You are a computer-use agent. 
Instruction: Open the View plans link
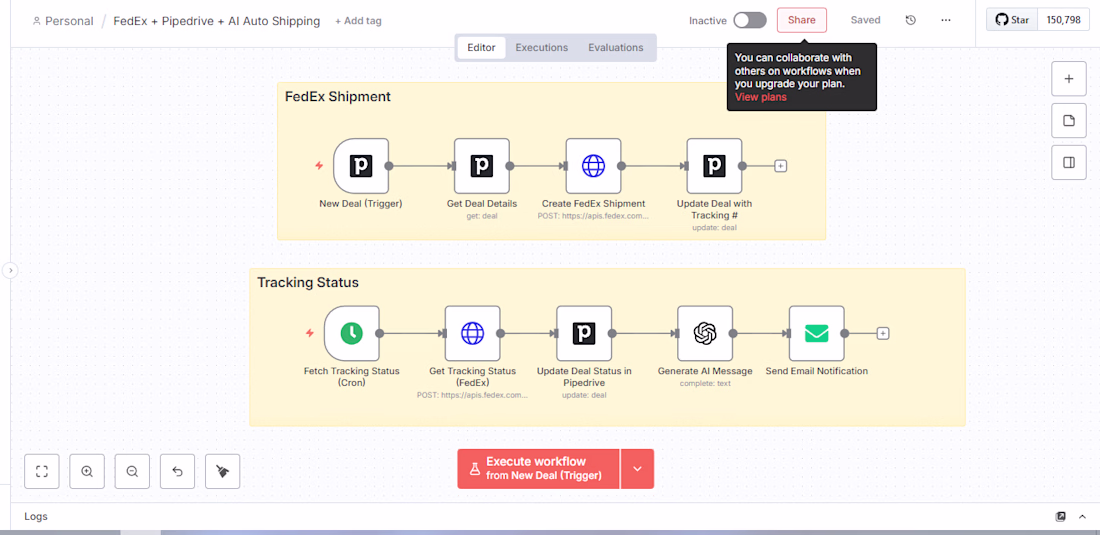click(760, 97)
